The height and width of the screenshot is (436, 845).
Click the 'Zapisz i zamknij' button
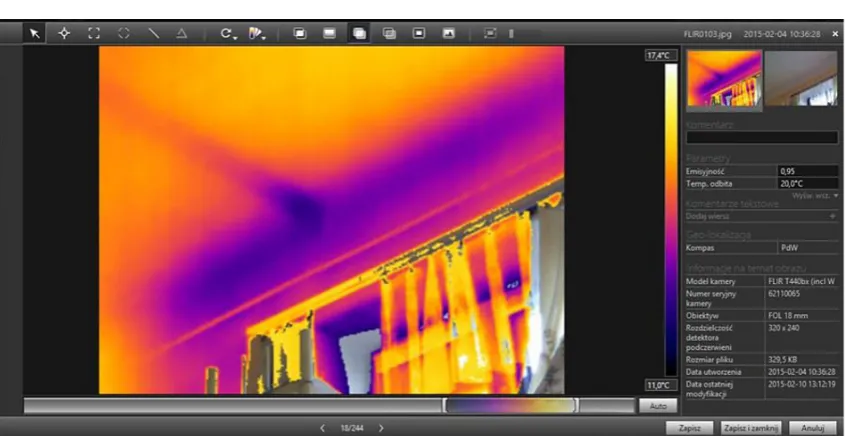tap(751, 428)
